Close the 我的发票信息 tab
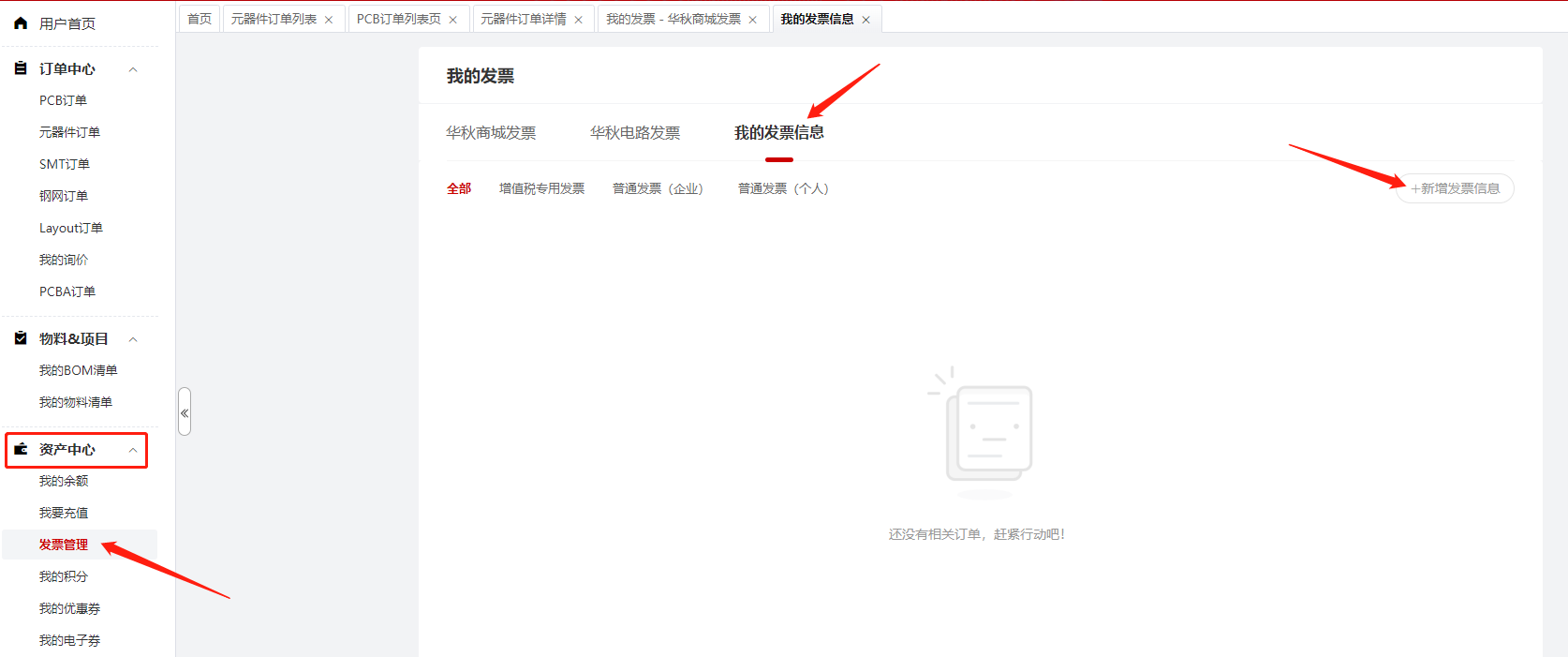 866,20
